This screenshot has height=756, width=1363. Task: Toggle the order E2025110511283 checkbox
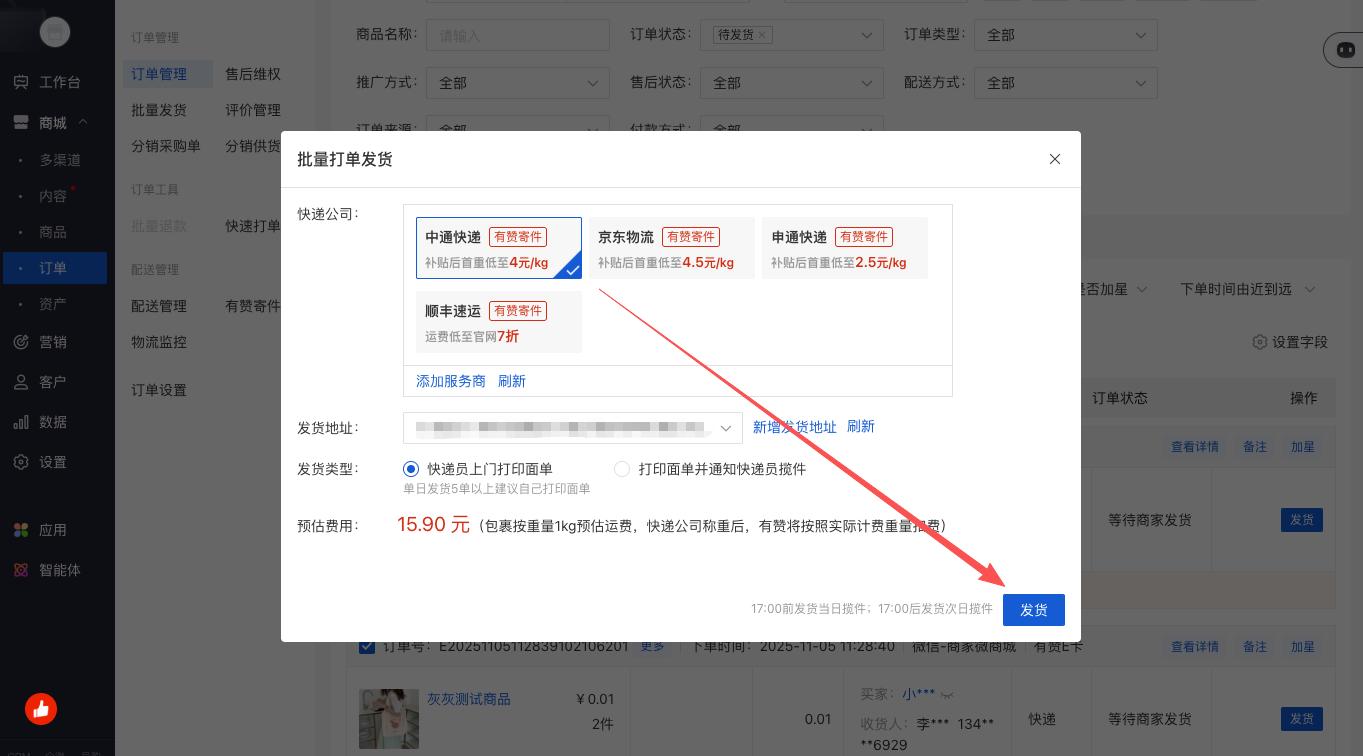(x=367, y=646)
